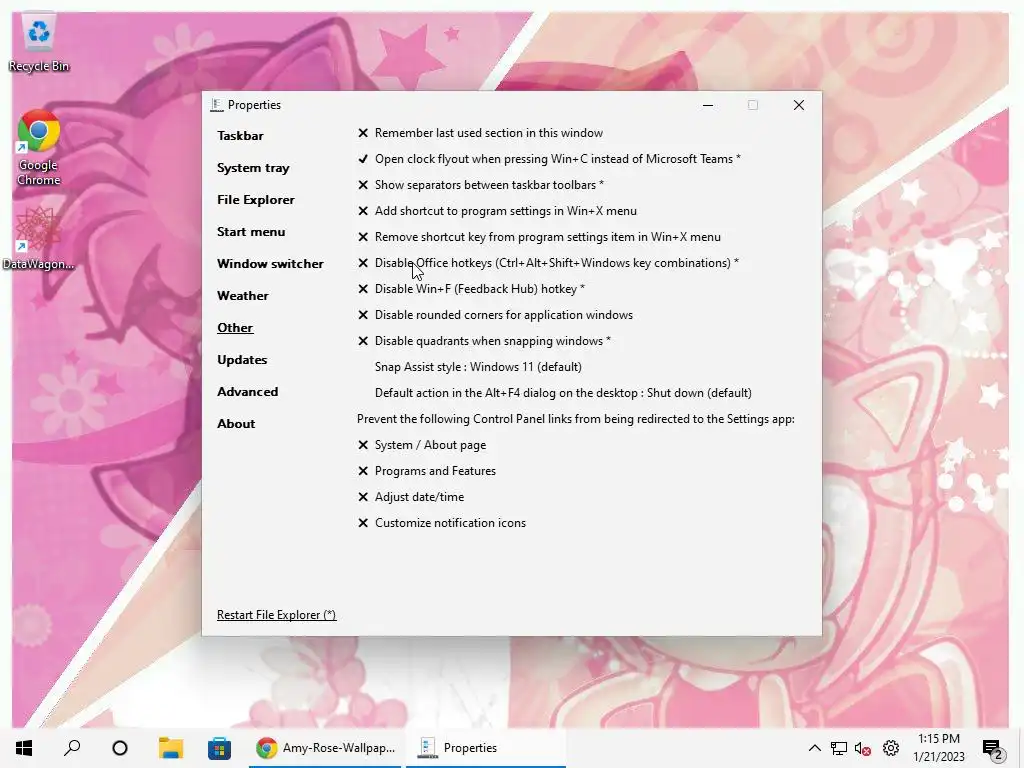Launch File Explorer from taskbar
The width and height of the screenshot is (1024, 768).
tap(170, 748)
